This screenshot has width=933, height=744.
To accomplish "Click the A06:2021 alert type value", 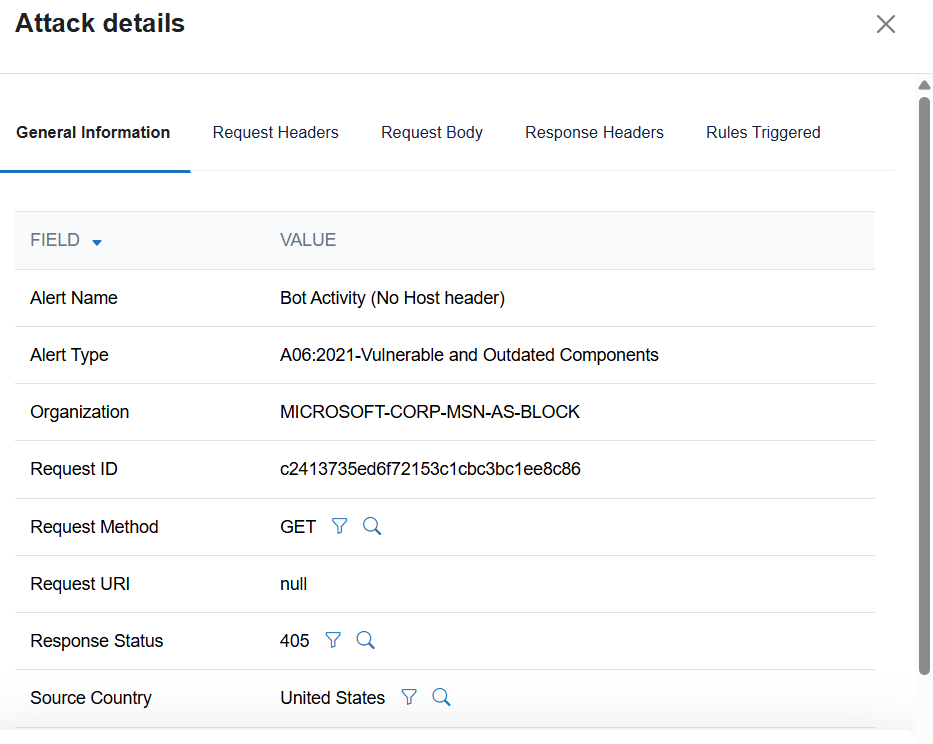I will click(x=469, y=355).
